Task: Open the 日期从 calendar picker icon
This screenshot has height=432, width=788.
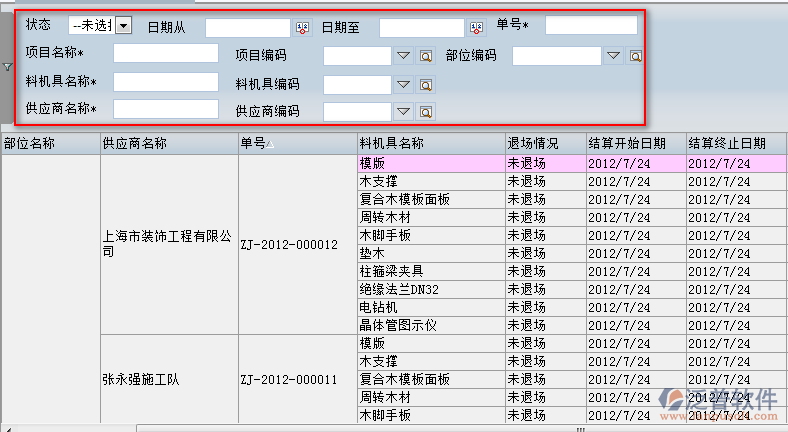Action: [x=302, y=28]
